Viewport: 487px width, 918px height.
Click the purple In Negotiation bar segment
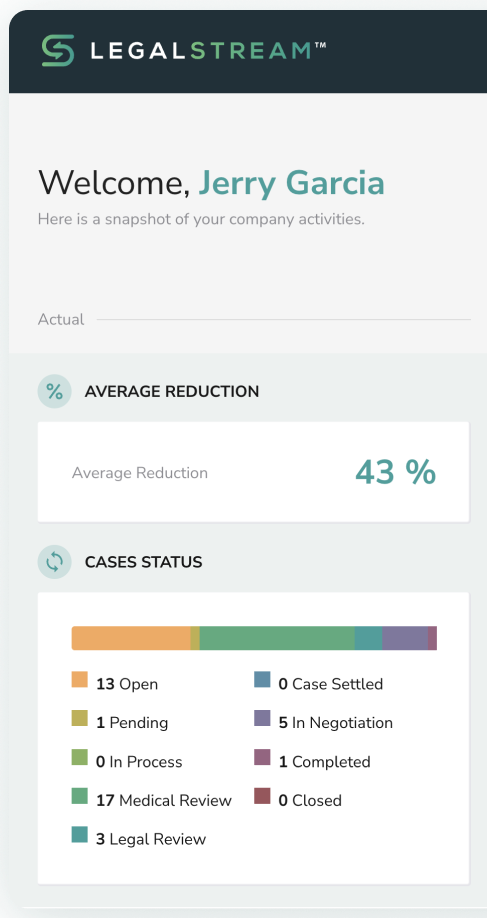pos(405,638)
